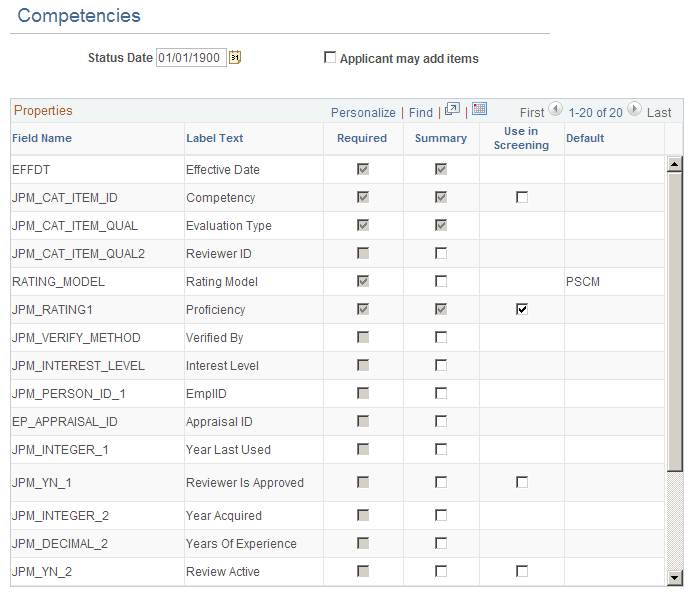Image resolution: width=696 pixels, height=594 pixels.
Task: Select field name JPM_RATING1
Action: point(52,310)
